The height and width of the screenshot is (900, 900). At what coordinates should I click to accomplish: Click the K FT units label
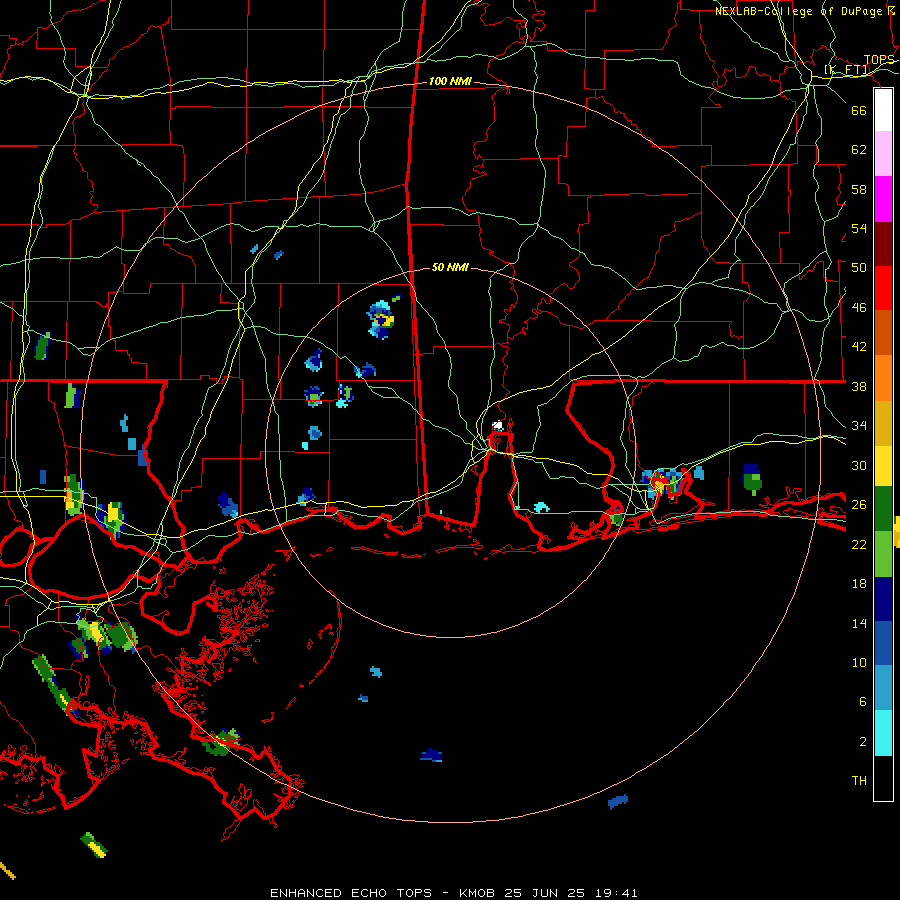[847, 70]
